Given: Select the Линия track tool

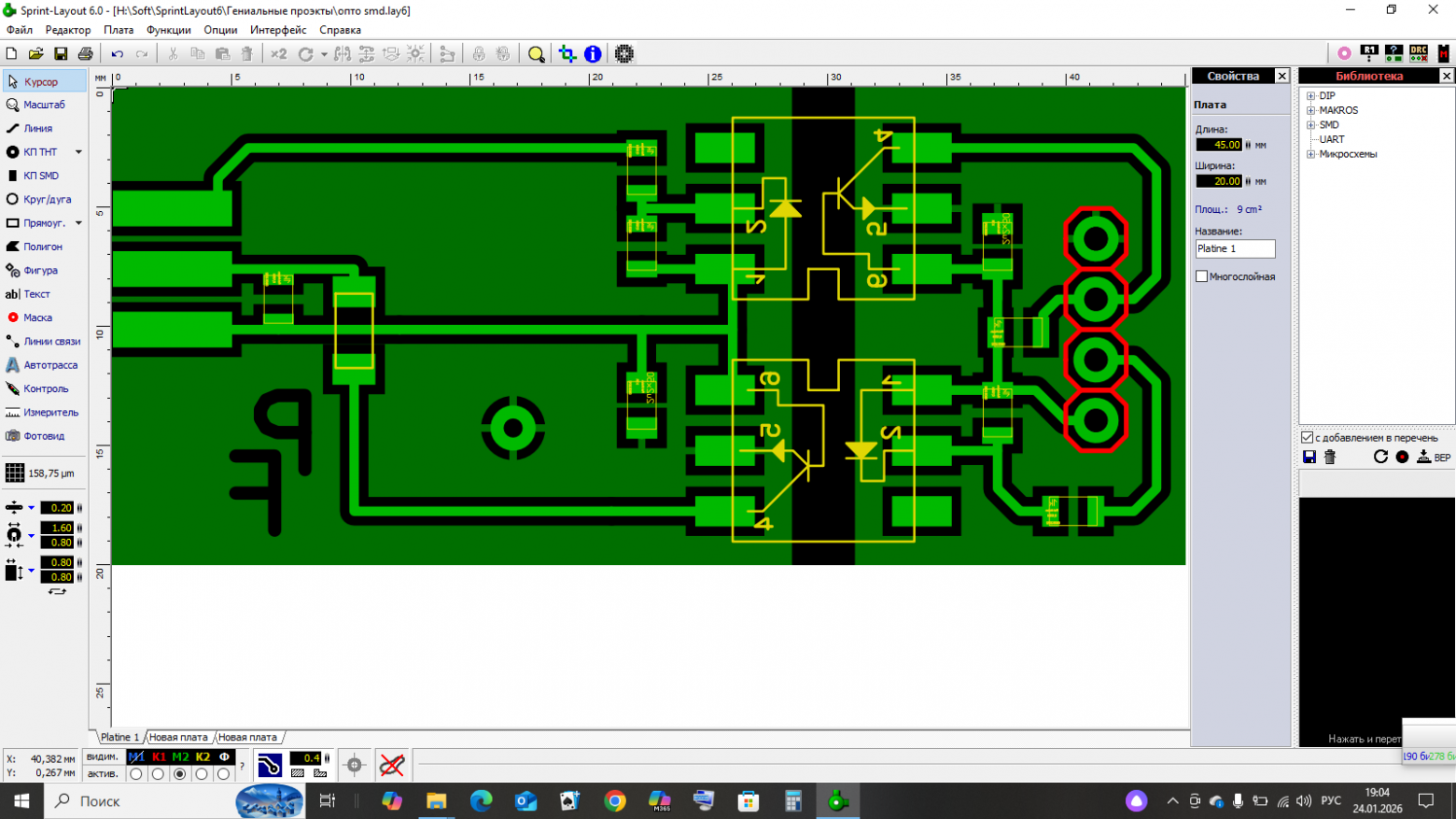Looking at the screenshot, I should click(45, 128).
